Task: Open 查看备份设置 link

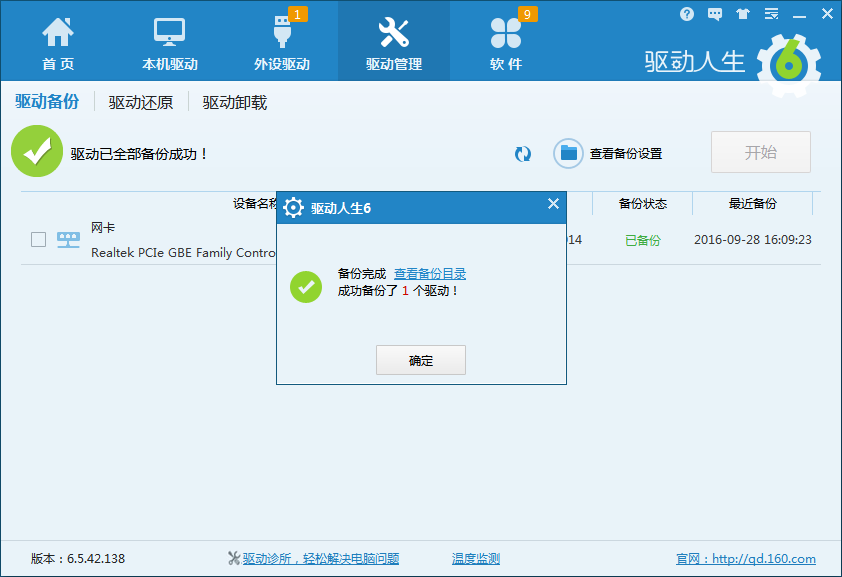Action: (626, 154)
